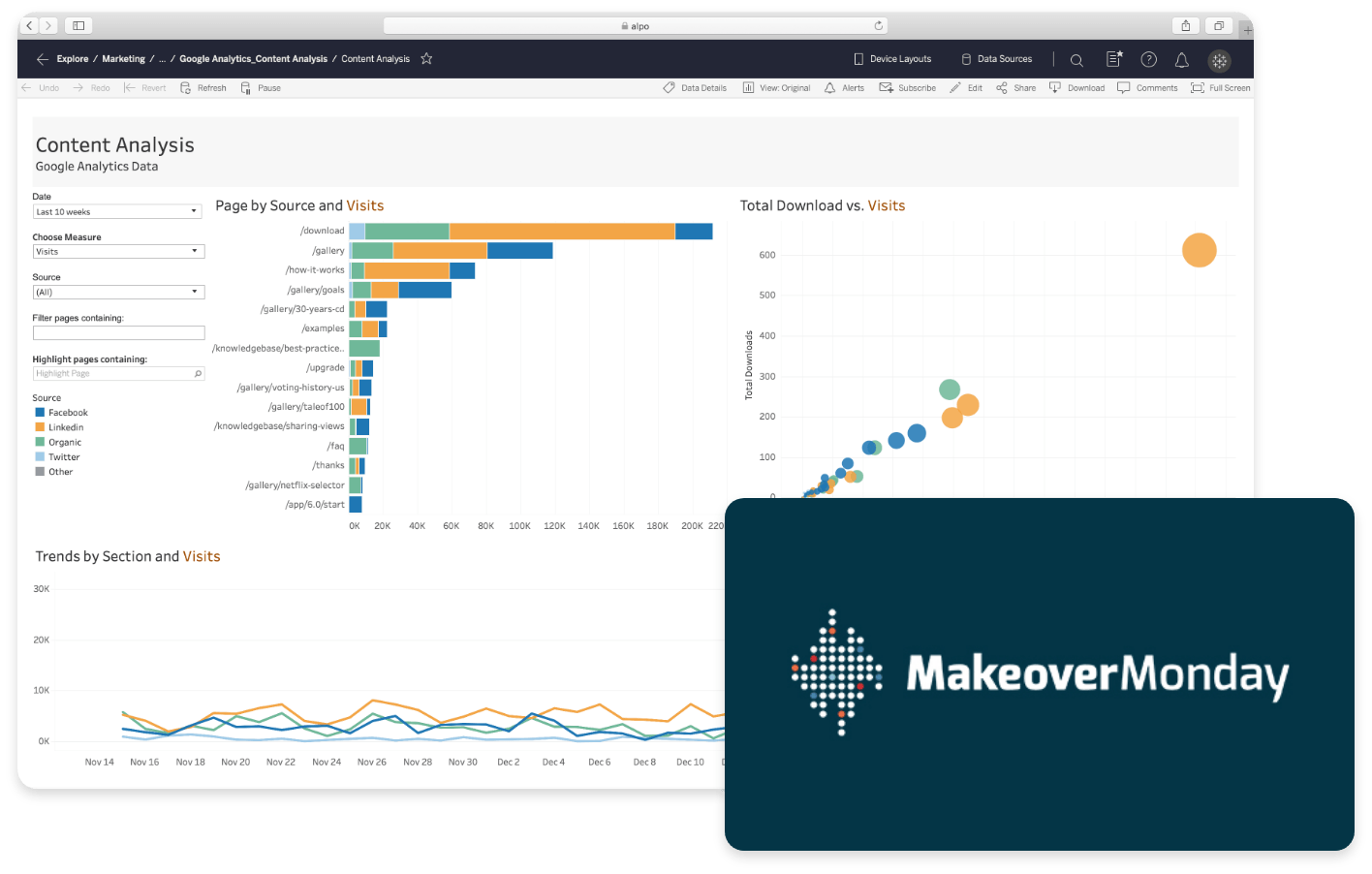
Task: Go to Marketing in the breadcrumb
Action: coord(123,59)
